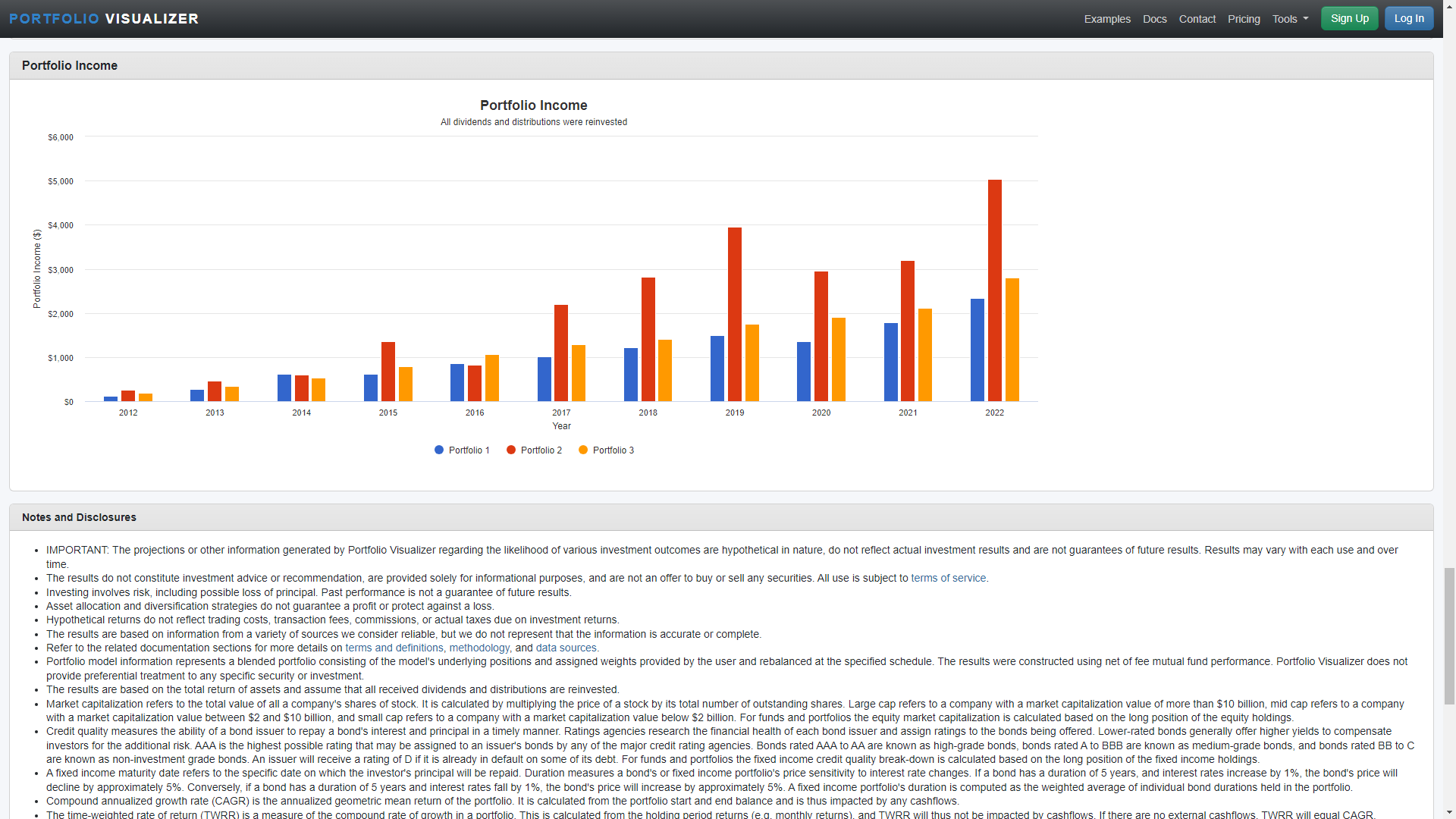Toggle Portfolio 1 legend marker
The width and height of the screenshot is (1456, 819).
click(x=439, y=450)
